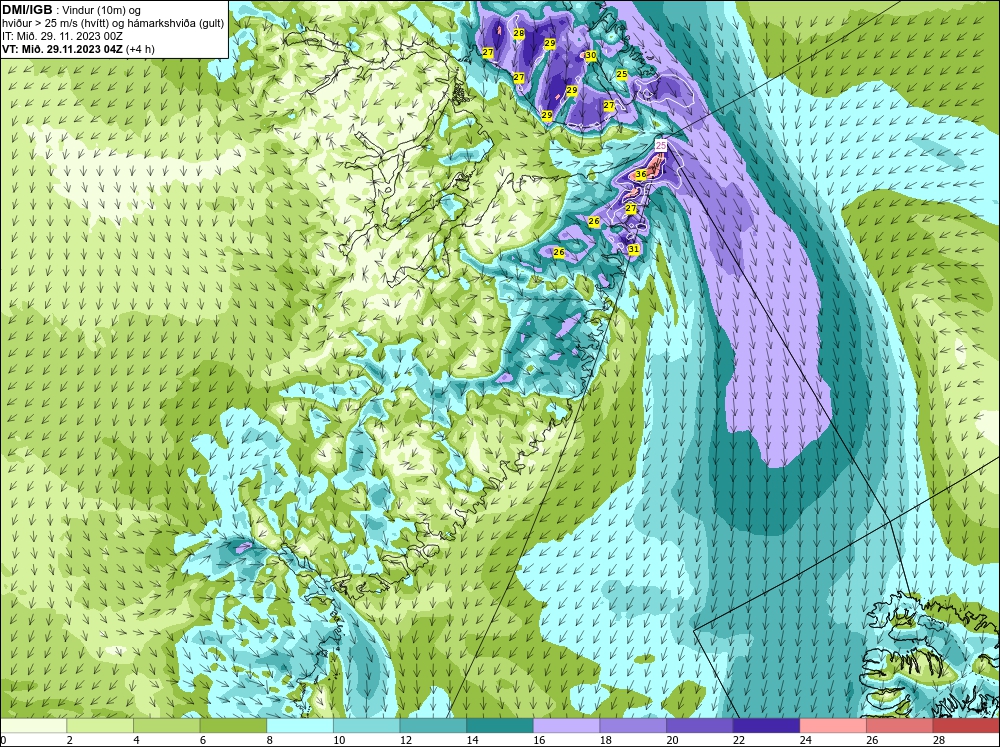
Task: Click the legend tick value '10'
Action: click(x=339, y=740)
